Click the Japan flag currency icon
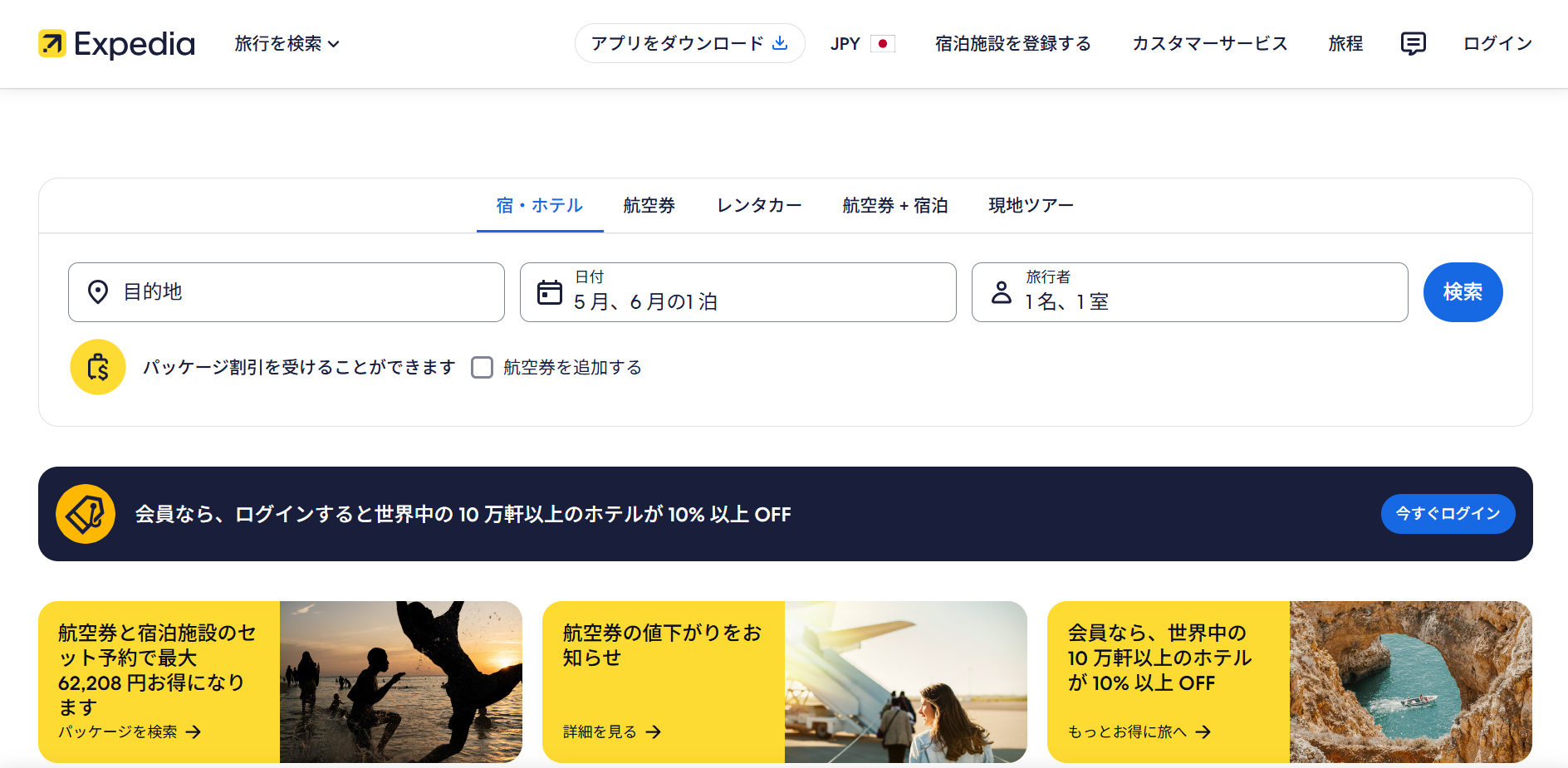The height and width of the screenshot is (768, 1568). point(882,44)
